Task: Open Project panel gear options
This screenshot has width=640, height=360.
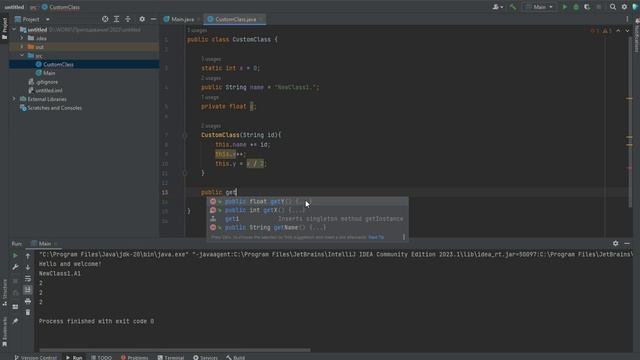Action: click(142, 19)
